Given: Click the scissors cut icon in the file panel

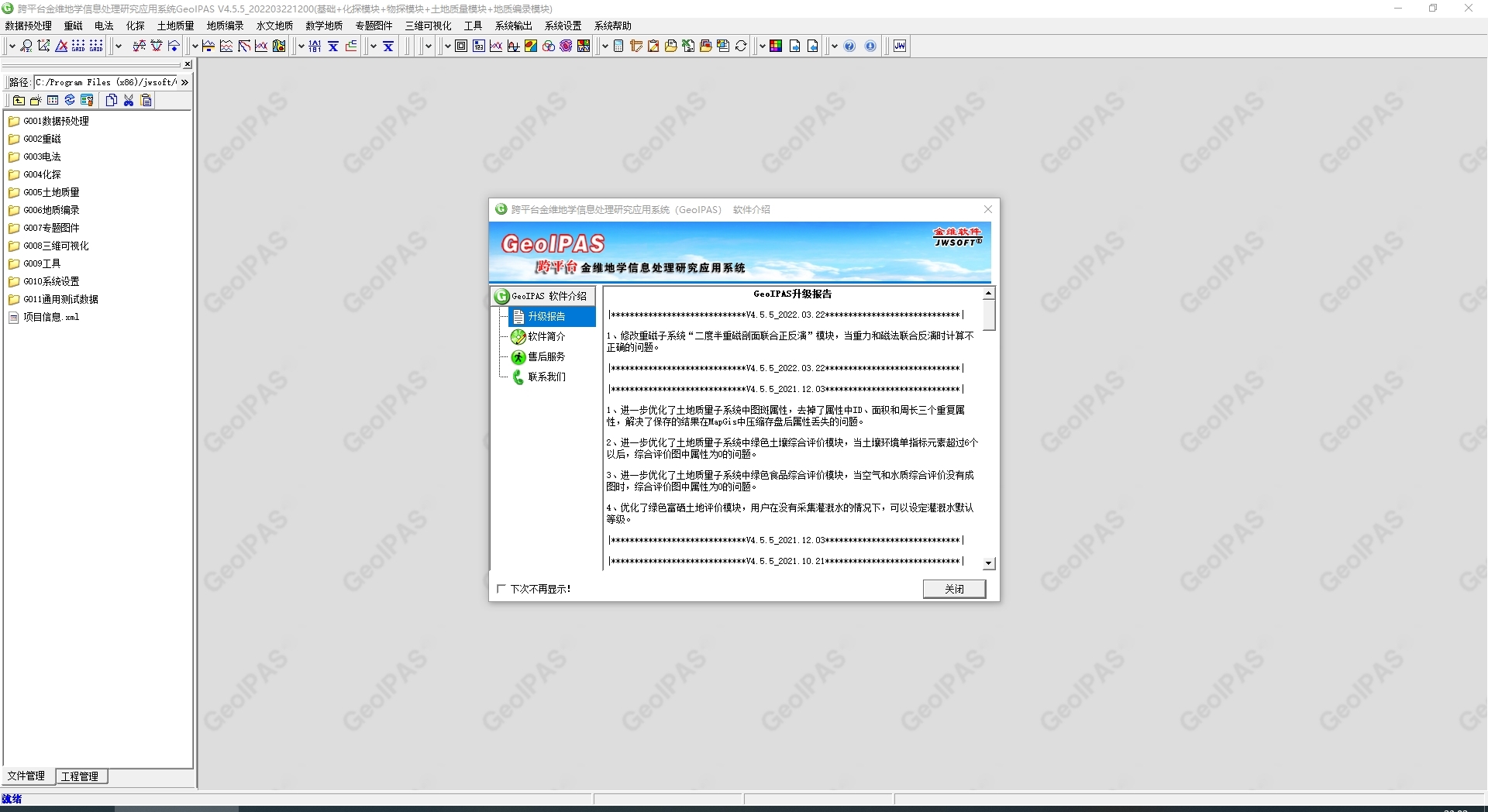Looking at the screenshot, I should click(129, 101).
